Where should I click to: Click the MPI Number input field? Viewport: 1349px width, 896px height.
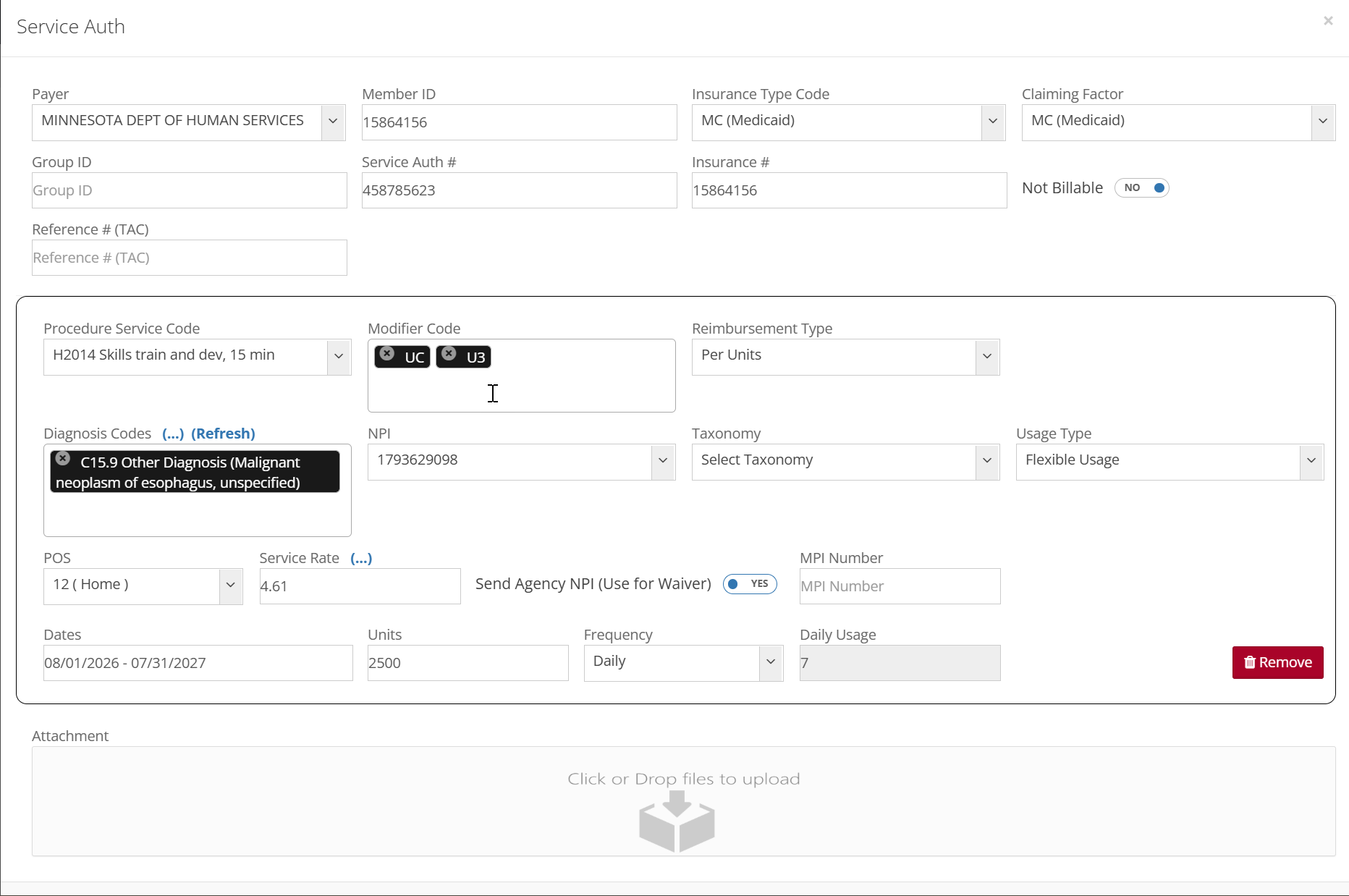tap(900, 586)
